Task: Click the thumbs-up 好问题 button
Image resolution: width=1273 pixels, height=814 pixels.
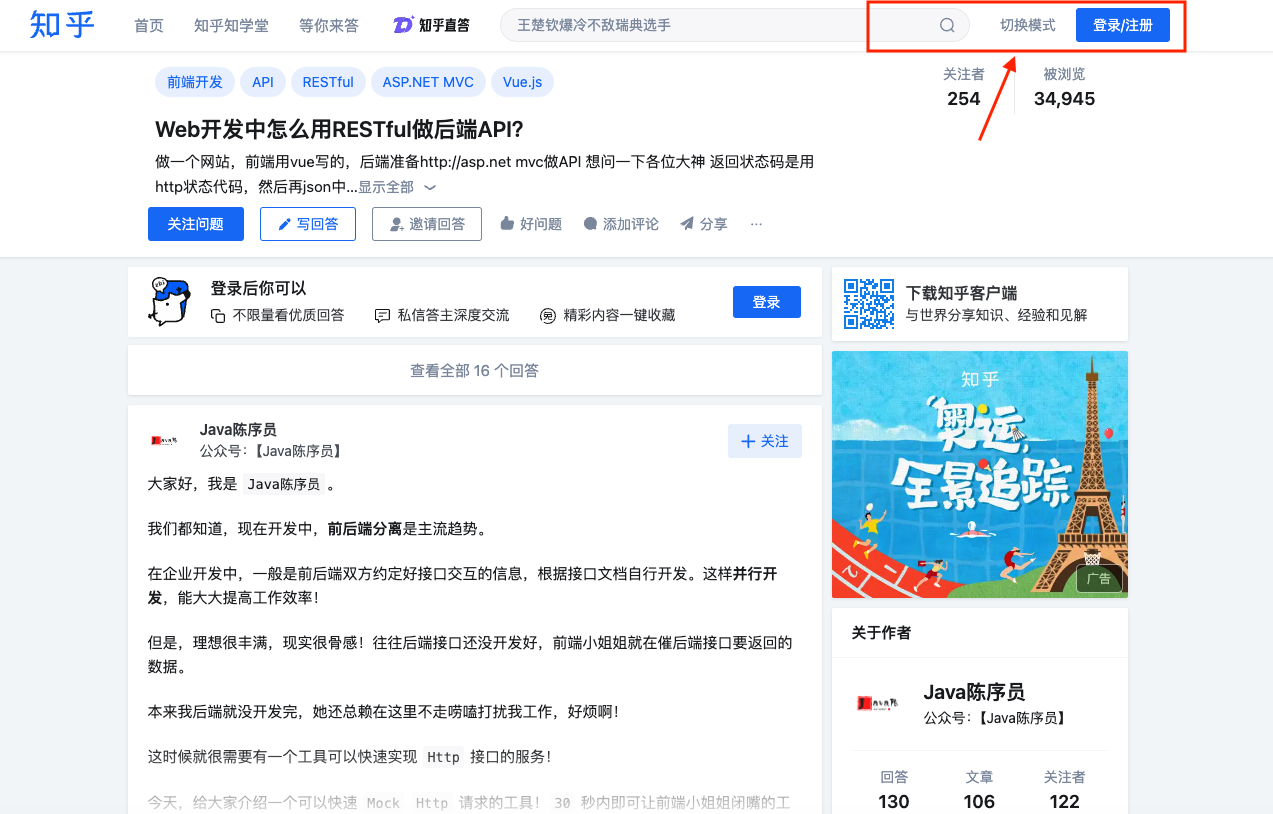Action: pos(531,224)
